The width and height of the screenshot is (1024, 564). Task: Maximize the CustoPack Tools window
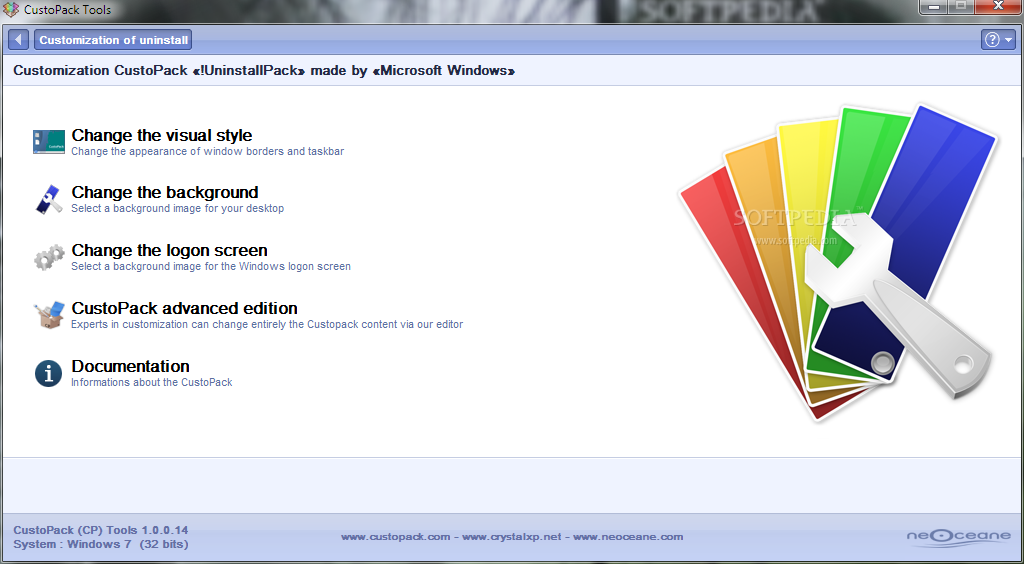(961, 7)
